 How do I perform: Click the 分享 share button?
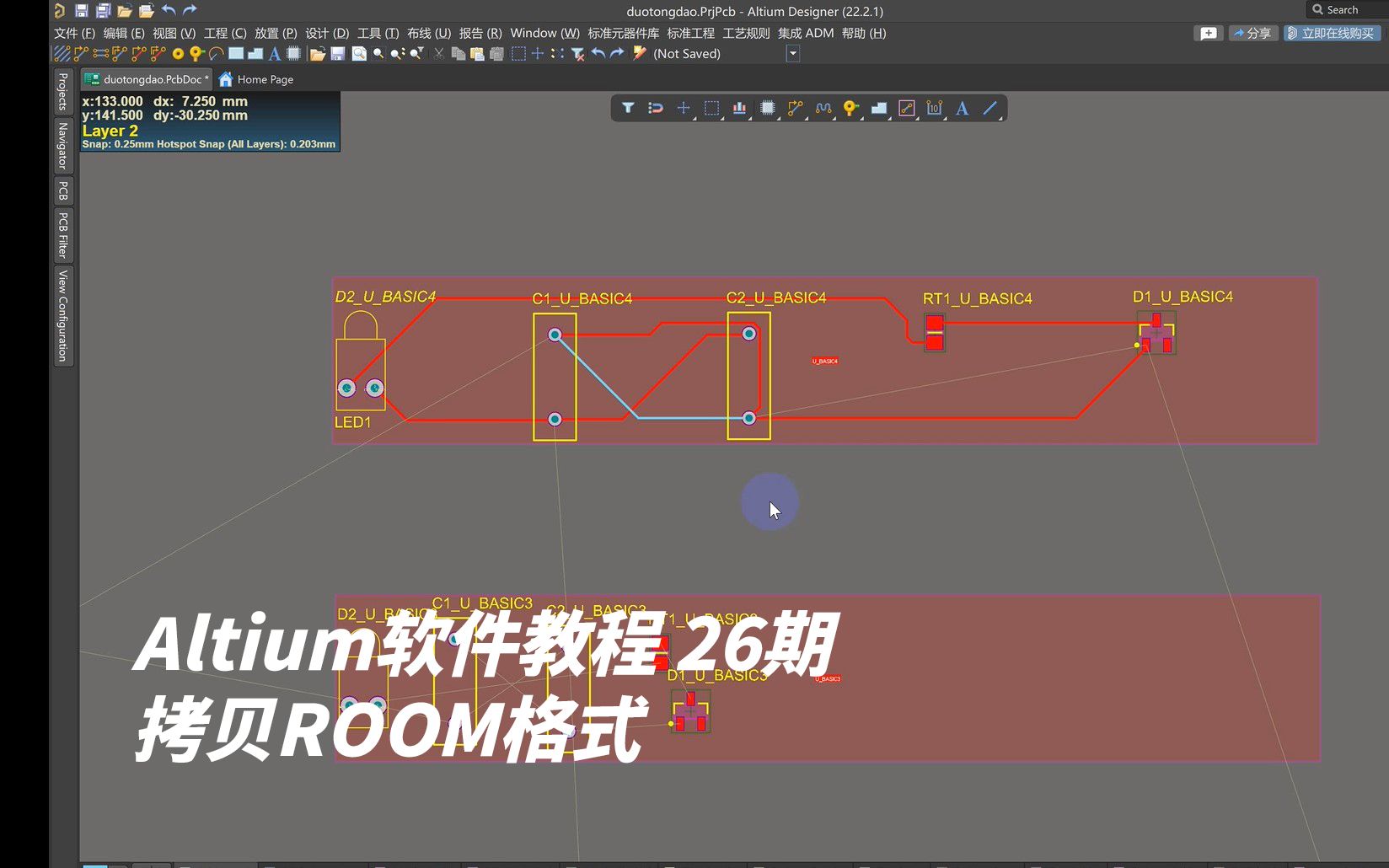pos(1253,33)
